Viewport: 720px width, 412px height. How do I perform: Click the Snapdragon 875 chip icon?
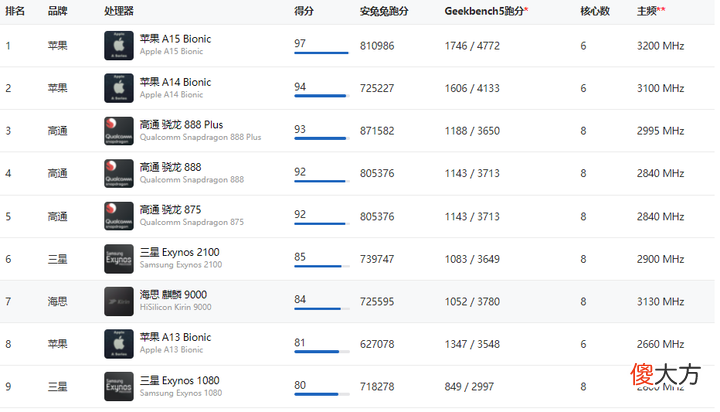pyautogui.click(x=119, y=216)
